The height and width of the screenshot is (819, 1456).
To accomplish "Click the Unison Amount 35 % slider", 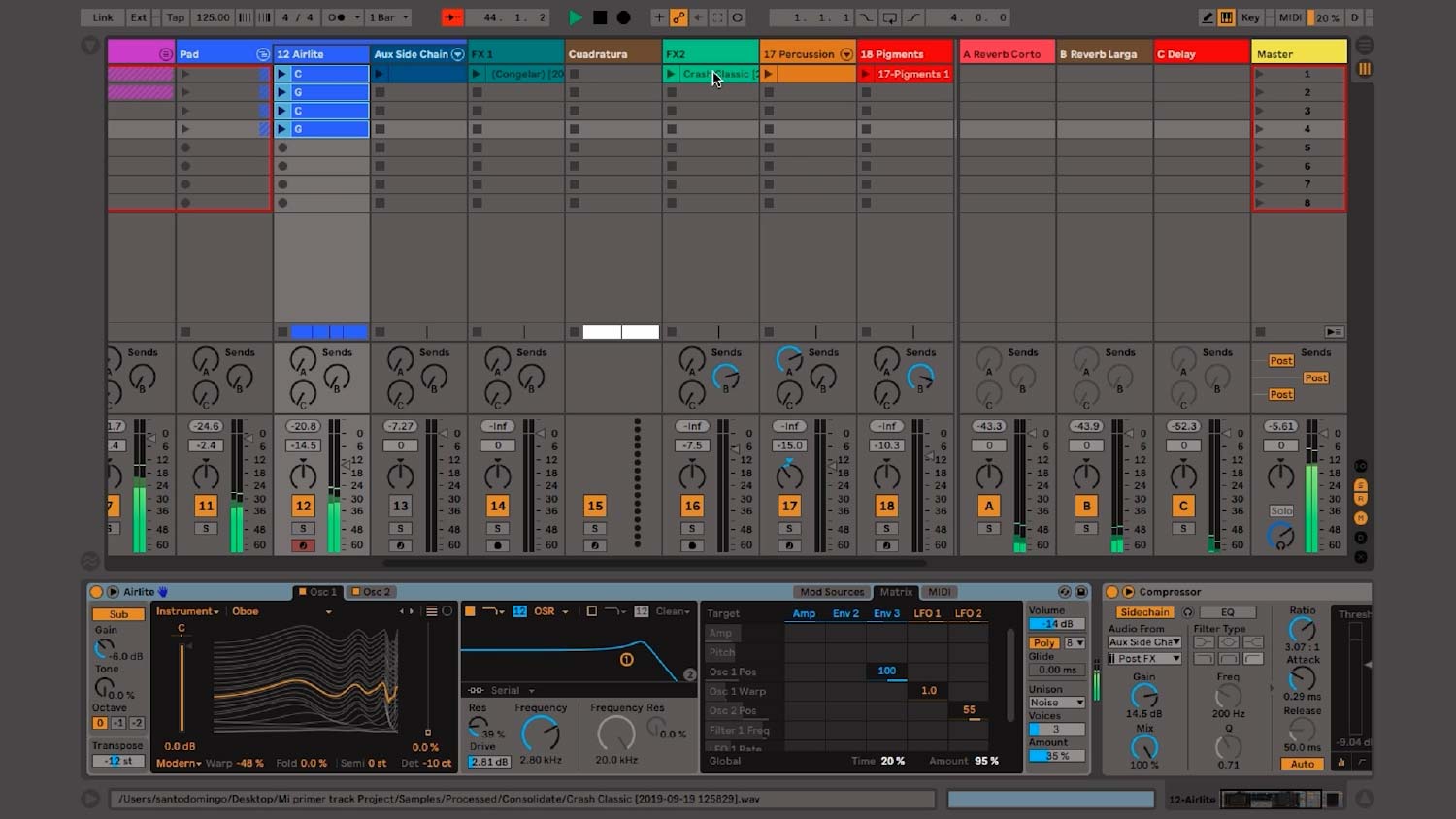I will point(1057,756).
